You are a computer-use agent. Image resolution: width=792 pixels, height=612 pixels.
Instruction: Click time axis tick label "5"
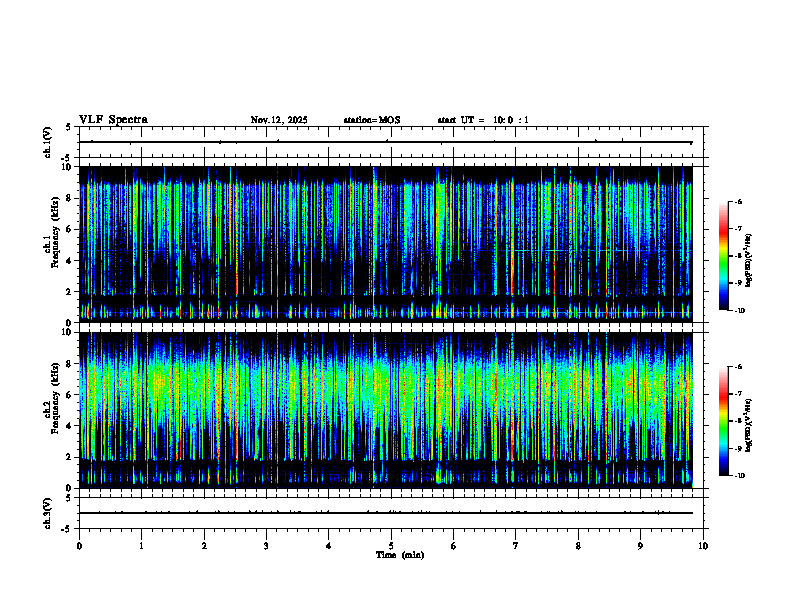[x=391, y=546]
